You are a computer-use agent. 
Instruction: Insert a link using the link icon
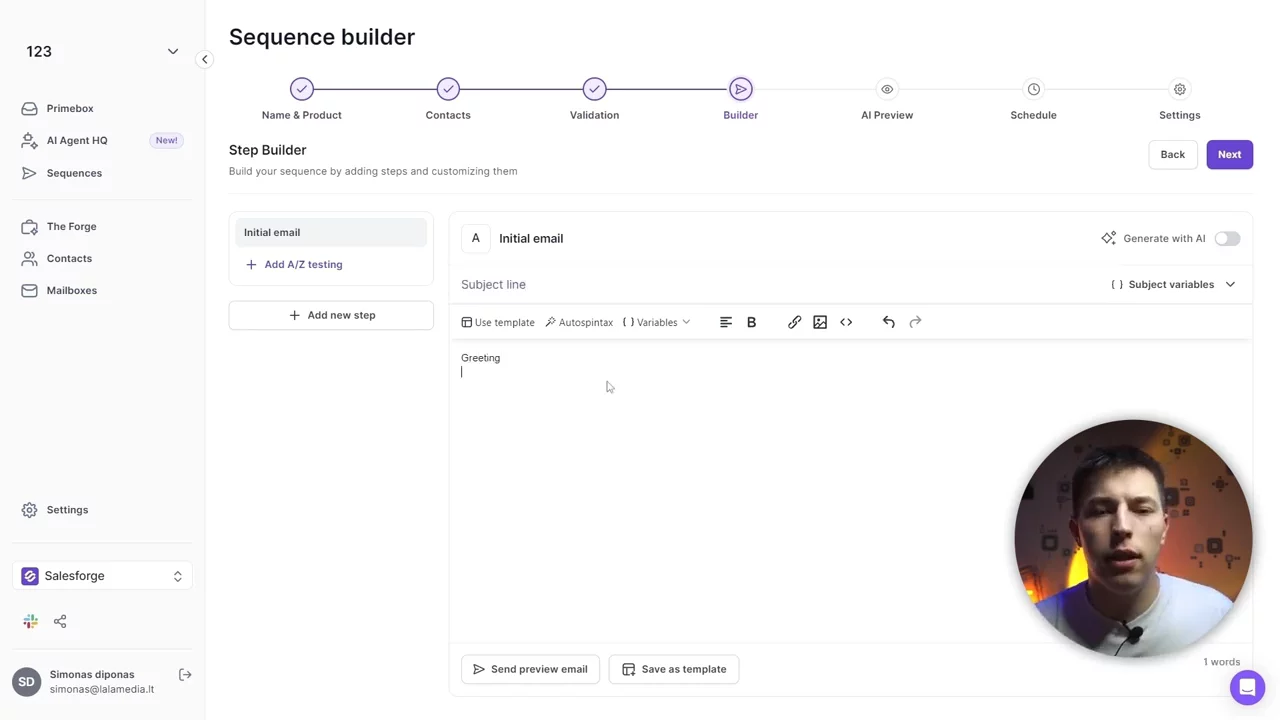coord(794,322)
